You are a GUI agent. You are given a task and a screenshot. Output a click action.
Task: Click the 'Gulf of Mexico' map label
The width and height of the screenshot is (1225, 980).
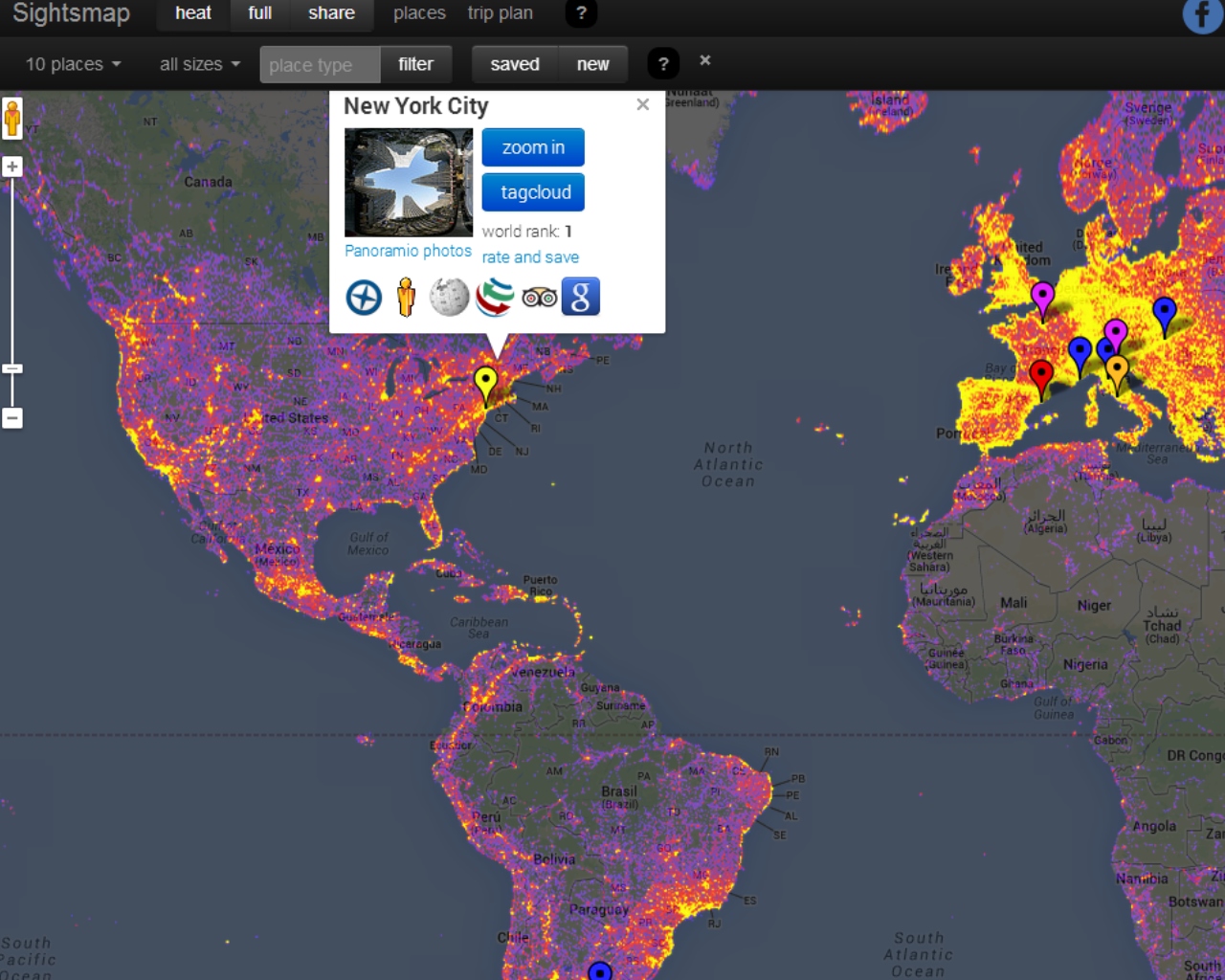click(368, 544)
